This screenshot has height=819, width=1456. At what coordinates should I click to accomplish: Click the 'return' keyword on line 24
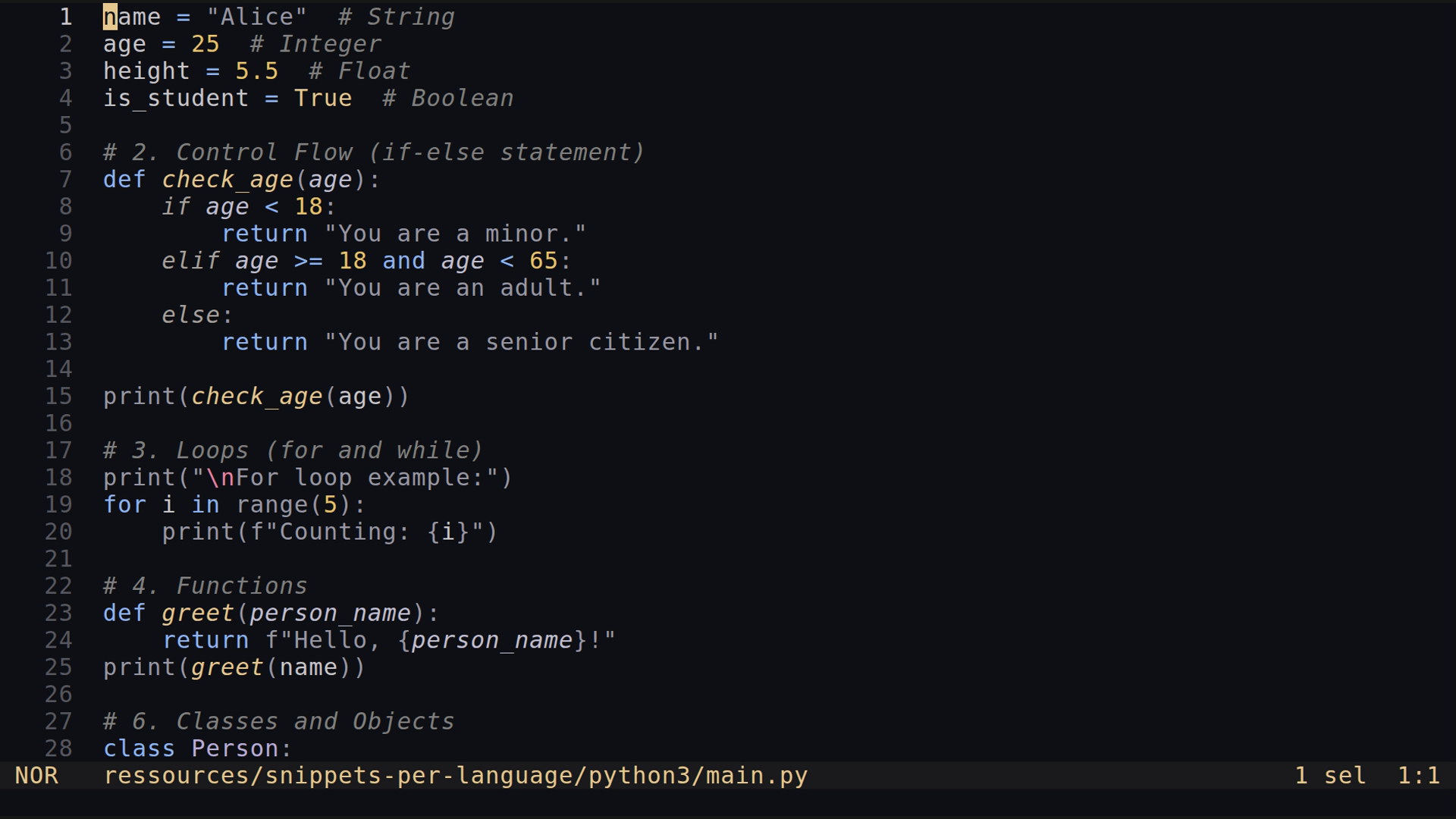click(206, 640)
